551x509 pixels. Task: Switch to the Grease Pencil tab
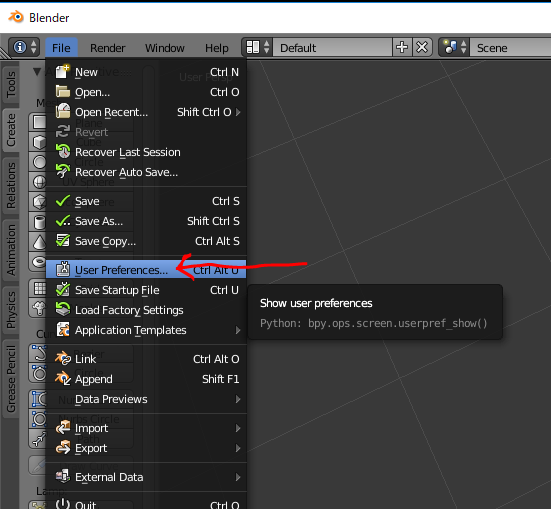(x=11, y=379)
